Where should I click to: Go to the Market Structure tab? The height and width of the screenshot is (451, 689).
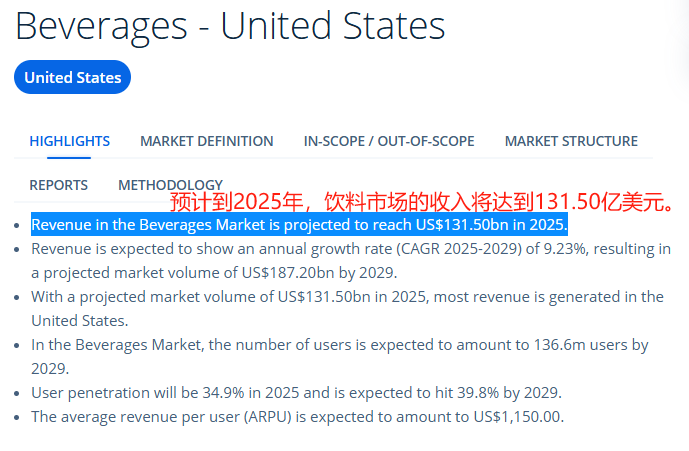pos(571,141)
